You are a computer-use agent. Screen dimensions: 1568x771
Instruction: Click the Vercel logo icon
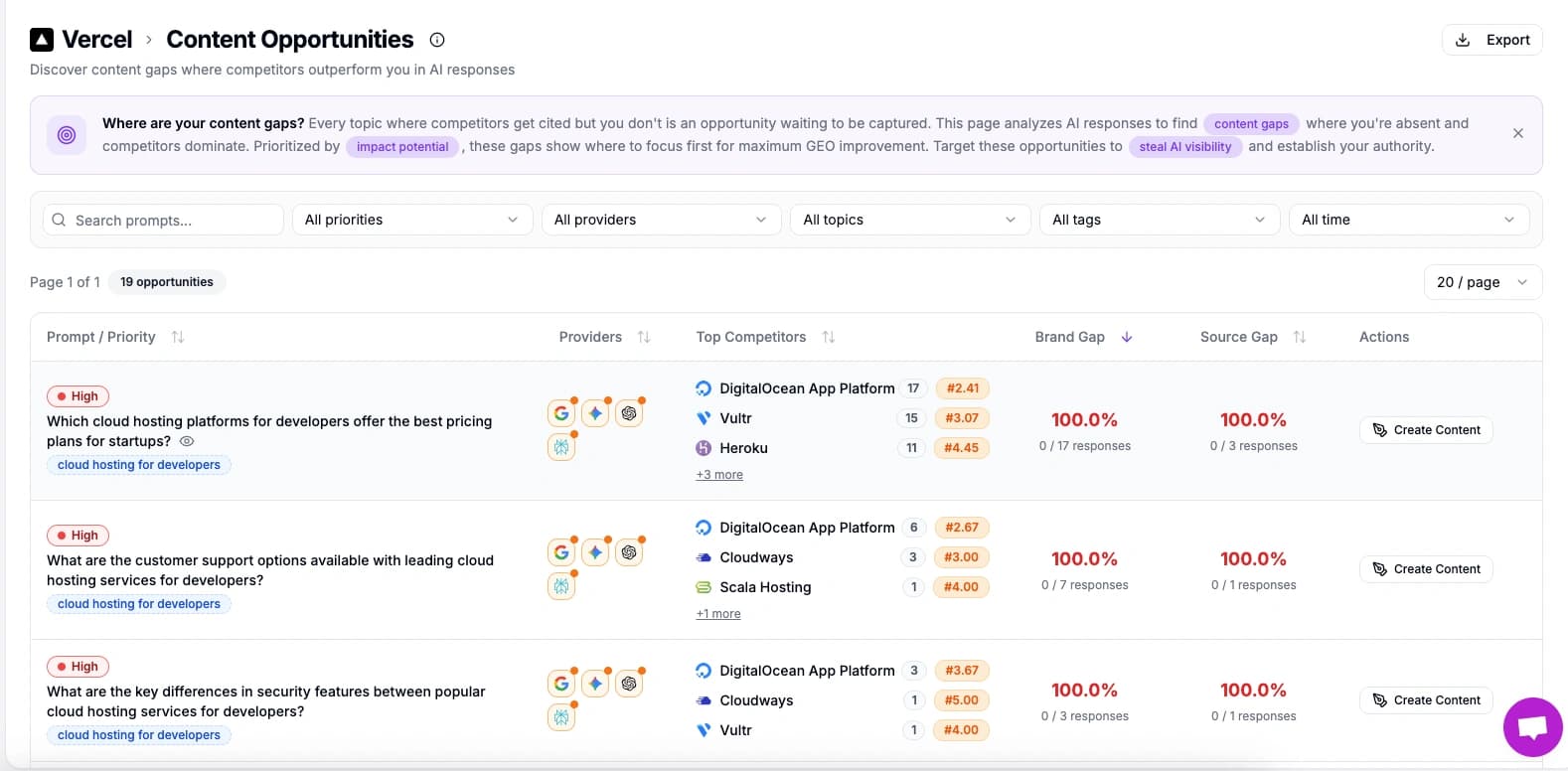pyautogui.click(x=42, y=40)
